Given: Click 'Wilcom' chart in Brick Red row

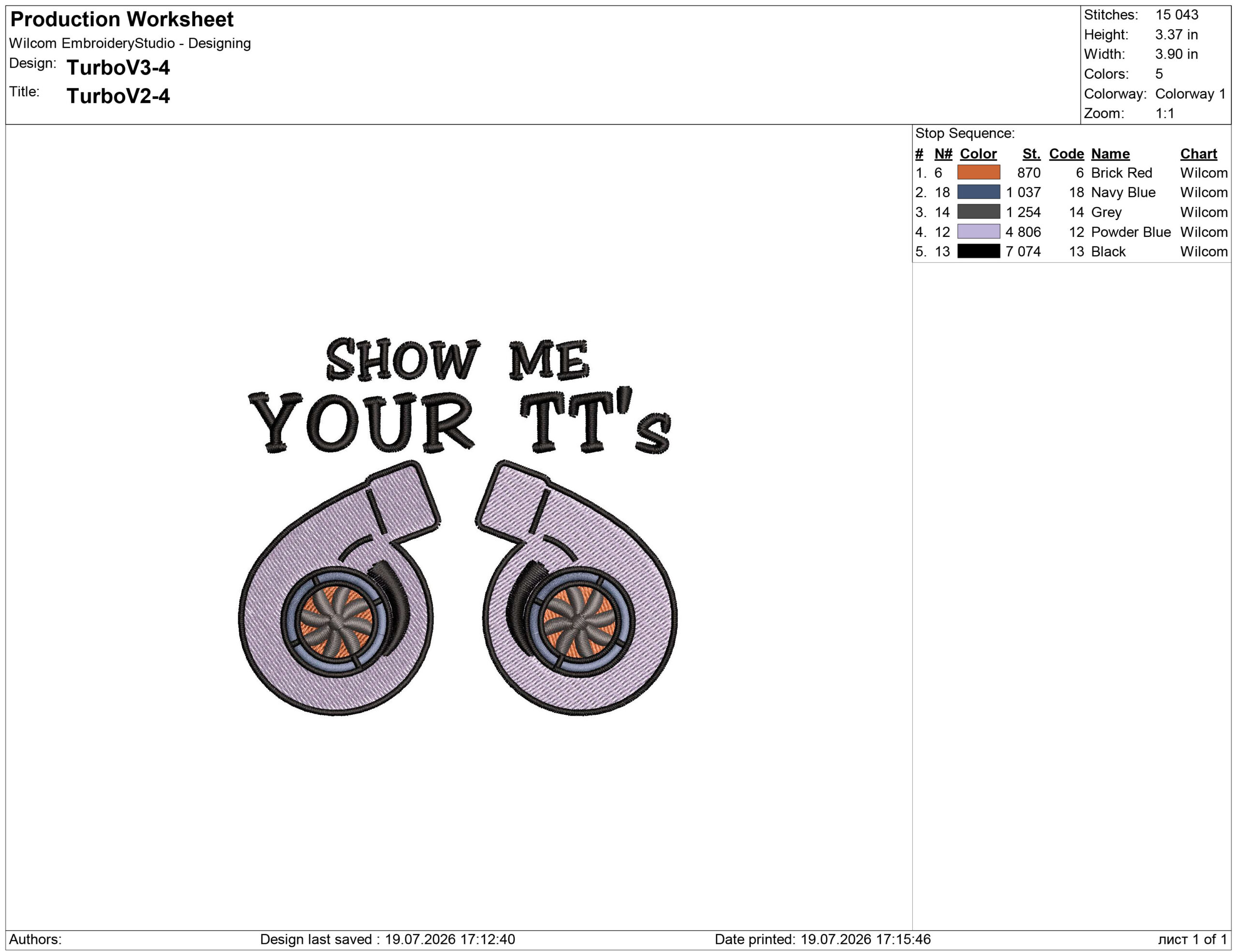Looking at the screenshot, I should [x=1204, y=173].
